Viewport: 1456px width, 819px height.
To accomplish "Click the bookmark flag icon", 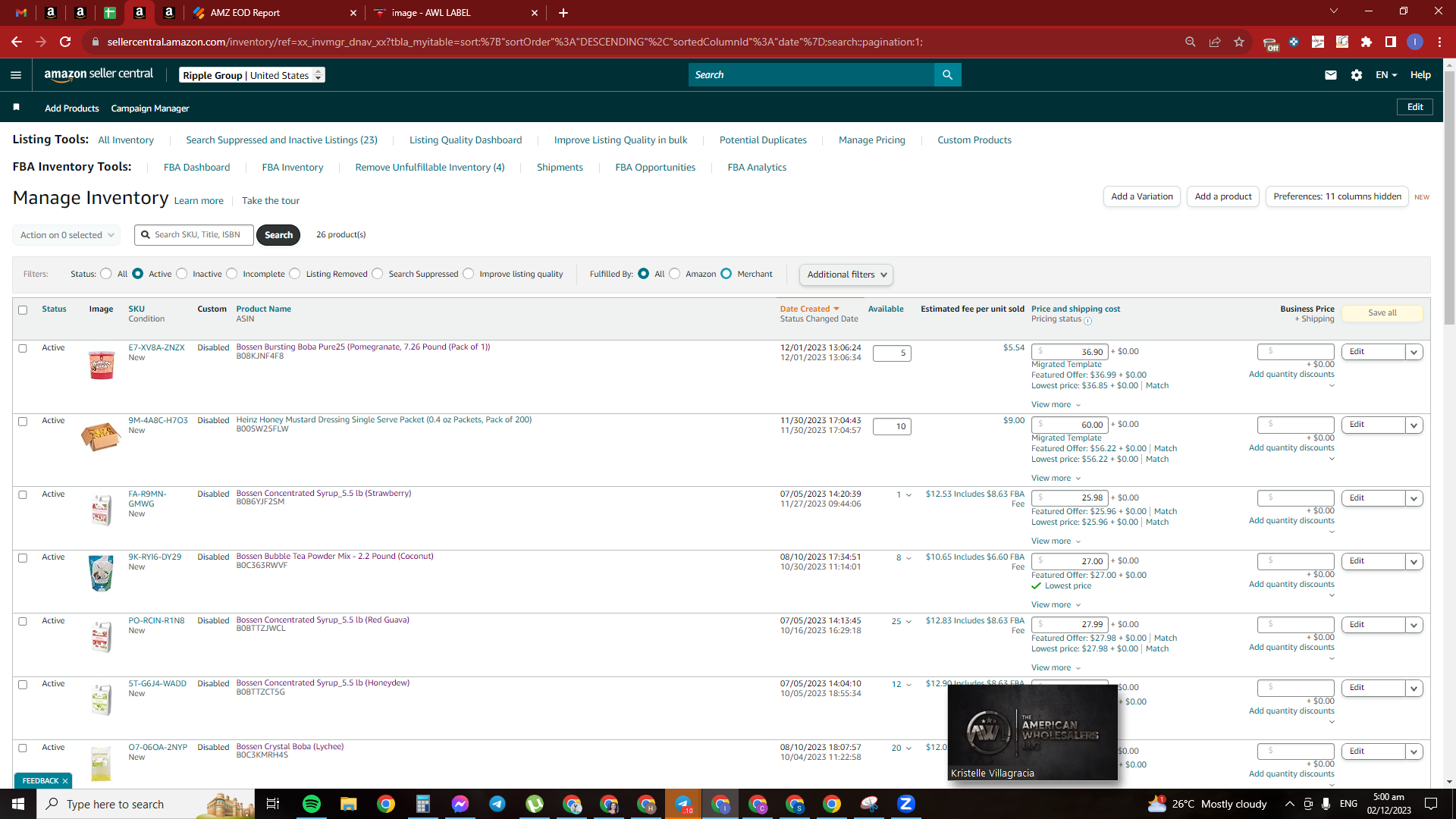I will (16, 108).
